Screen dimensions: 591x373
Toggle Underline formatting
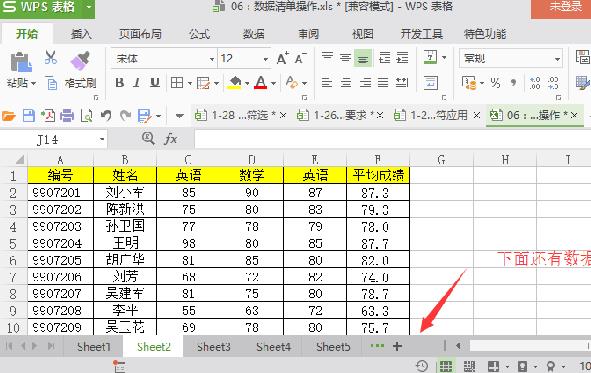[x=155, y=83]
